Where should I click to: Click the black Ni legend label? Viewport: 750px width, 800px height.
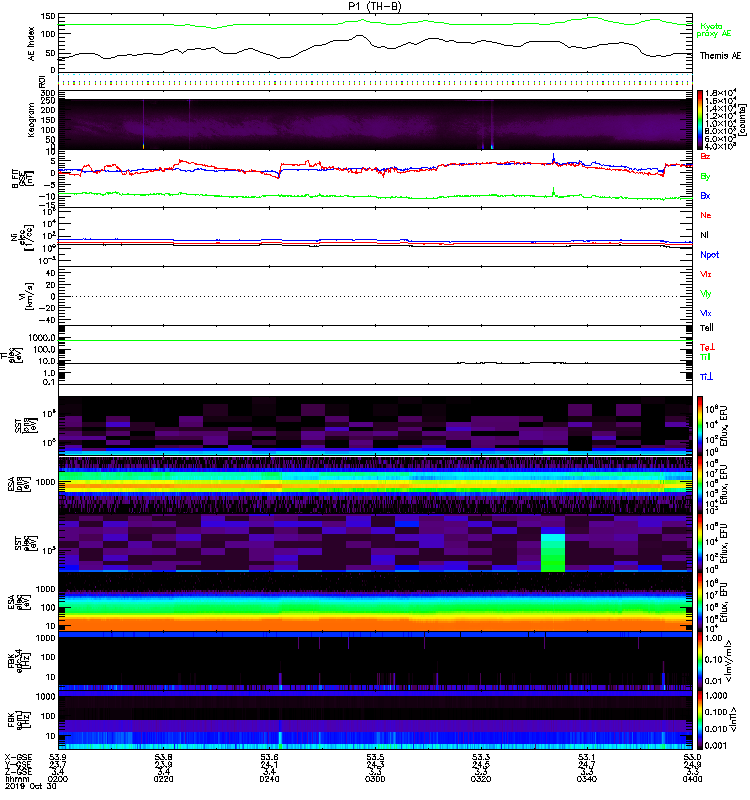pos(704,235)
